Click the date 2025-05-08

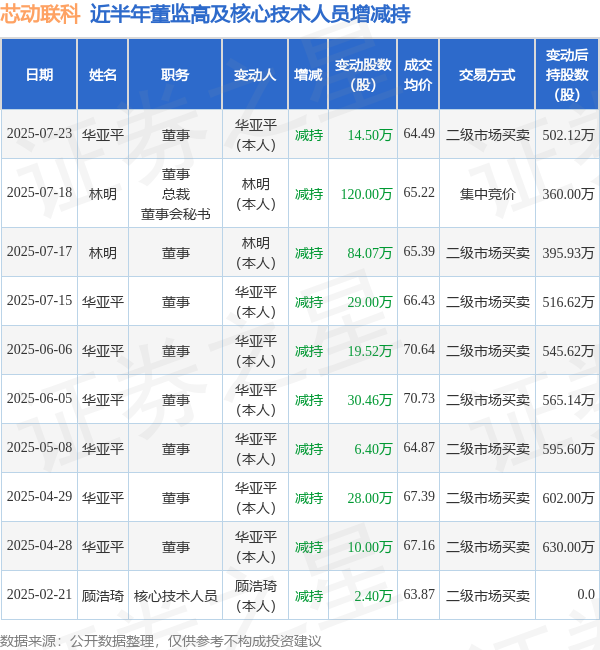(x=39, y=448)
